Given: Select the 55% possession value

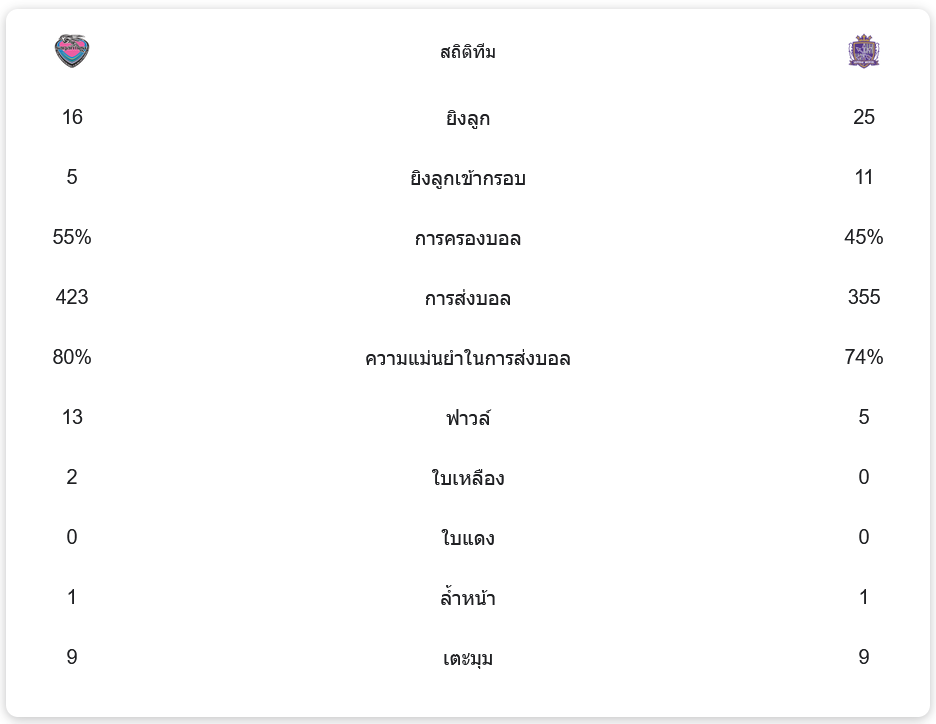Looking at the screenshot, I should pyautogui.click(x=72, y=237).
